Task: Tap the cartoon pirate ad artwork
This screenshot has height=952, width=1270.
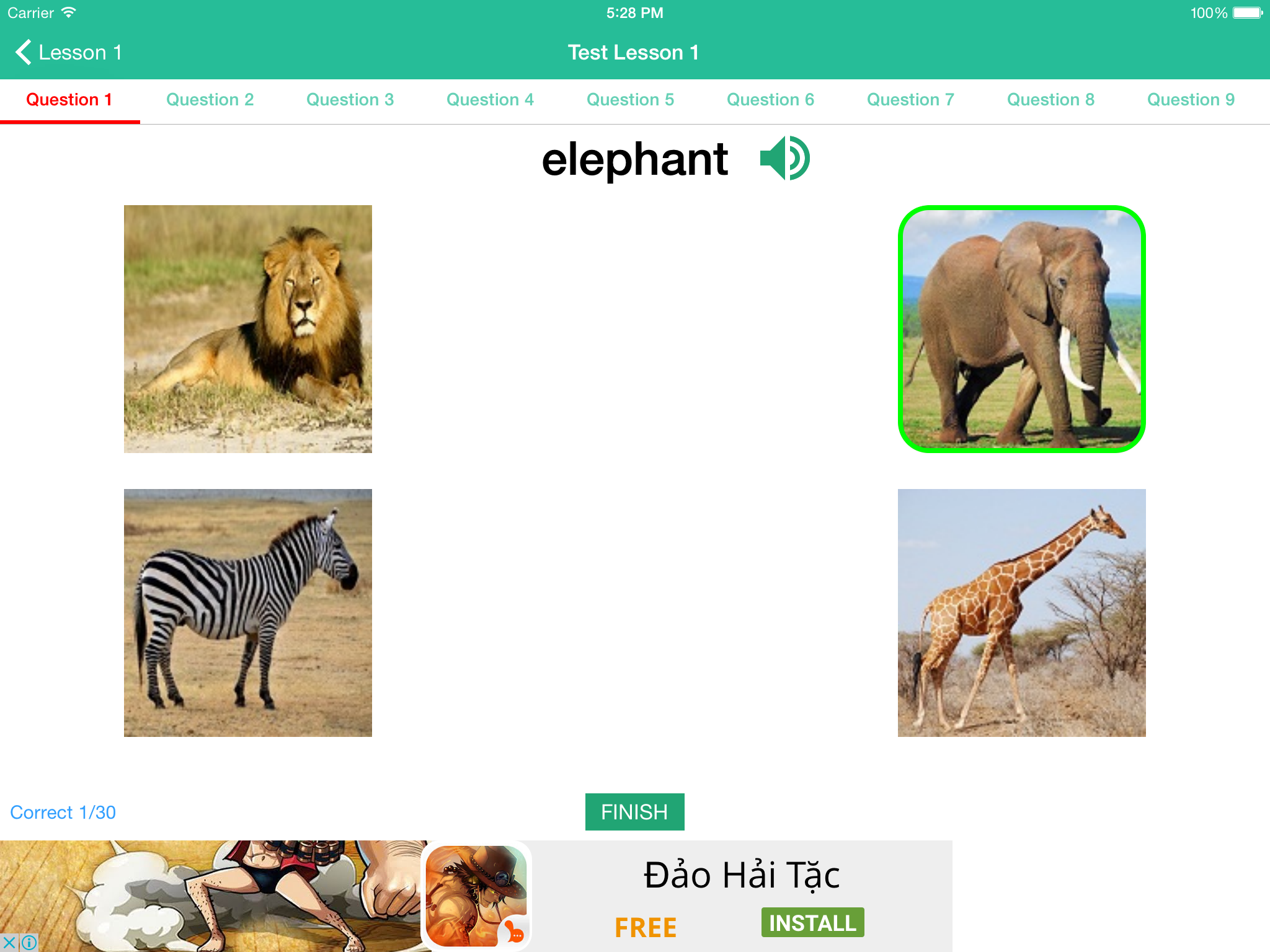Action: click(x=211, y=896)
